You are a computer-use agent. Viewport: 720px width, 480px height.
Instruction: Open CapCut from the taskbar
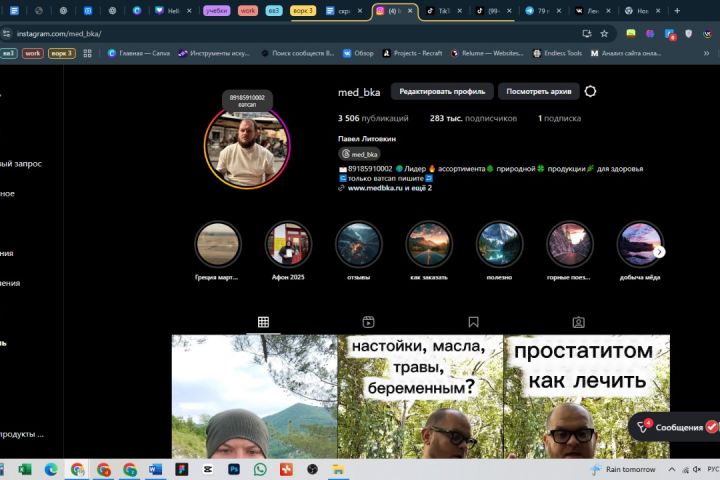pyautogui.click(x=208, y=469)
